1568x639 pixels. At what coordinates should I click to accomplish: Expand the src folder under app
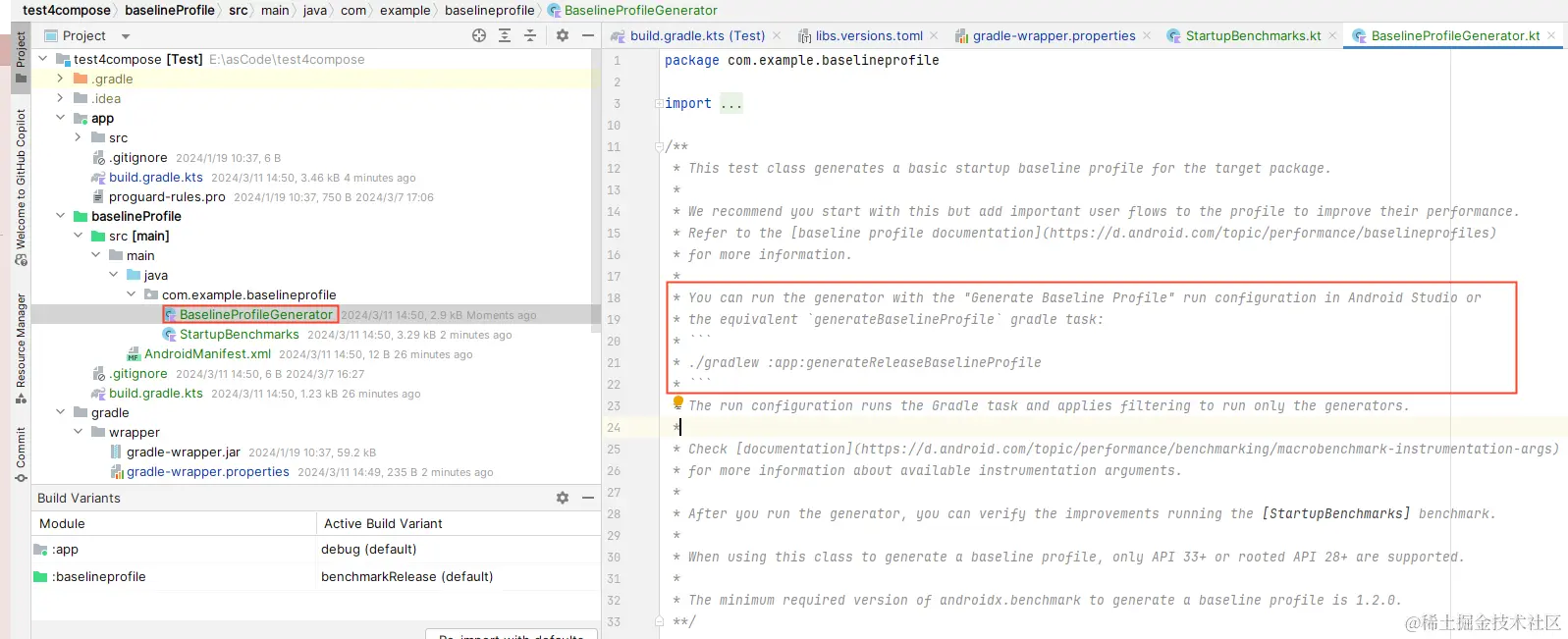click(x=79, y=137)
